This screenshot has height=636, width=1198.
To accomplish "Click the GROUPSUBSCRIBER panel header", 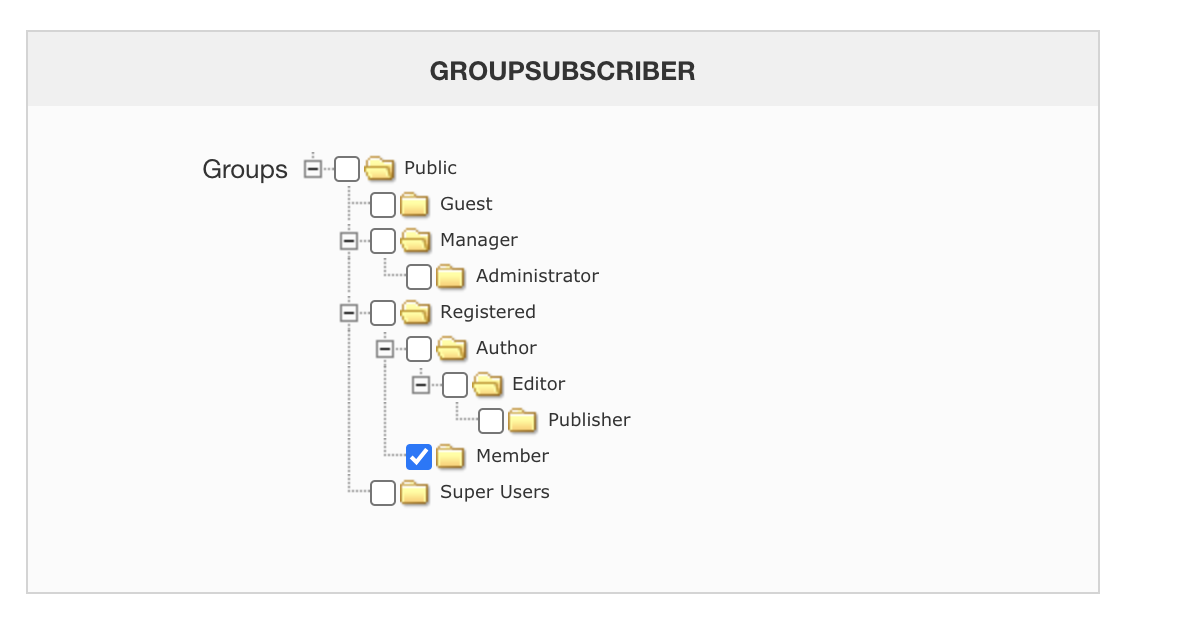I will pos(562,71).
